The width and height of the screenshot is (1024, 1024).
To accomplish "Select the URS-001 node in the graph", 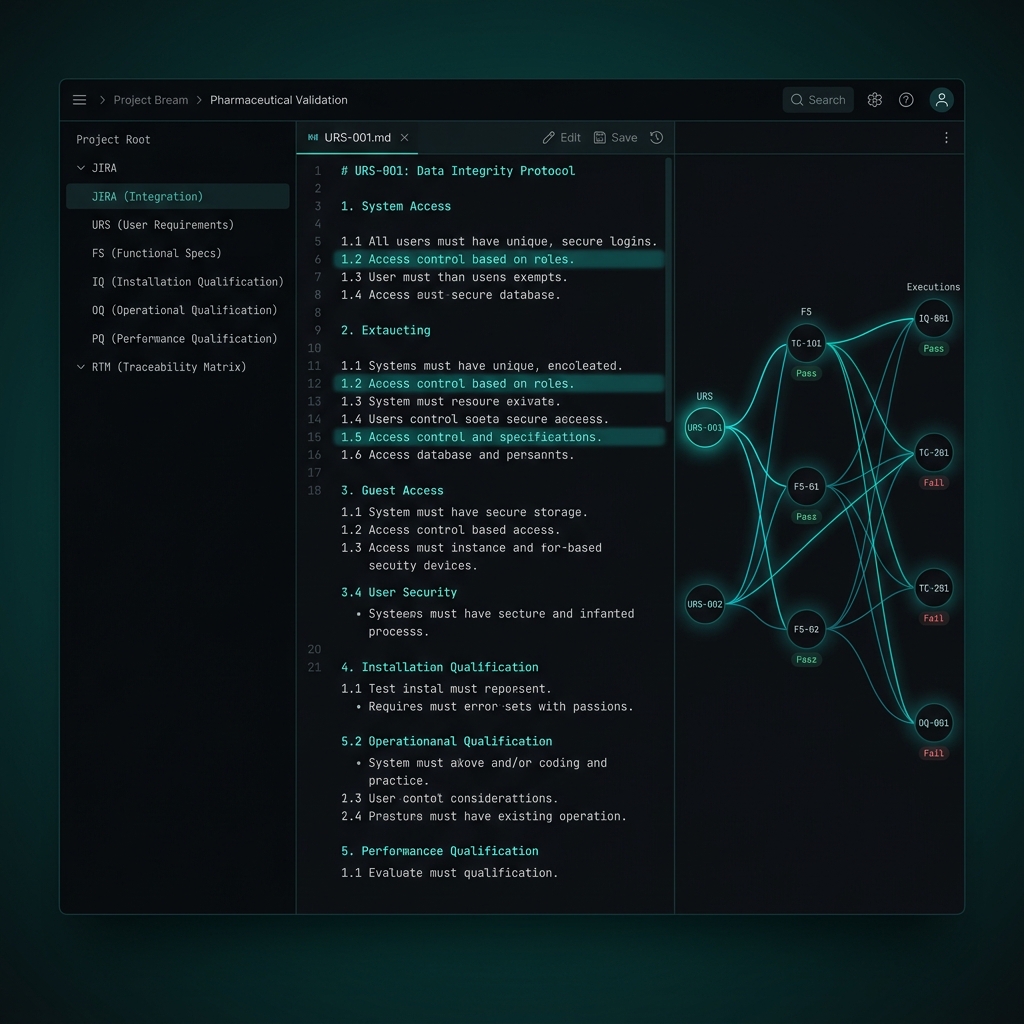I will 704,428.
